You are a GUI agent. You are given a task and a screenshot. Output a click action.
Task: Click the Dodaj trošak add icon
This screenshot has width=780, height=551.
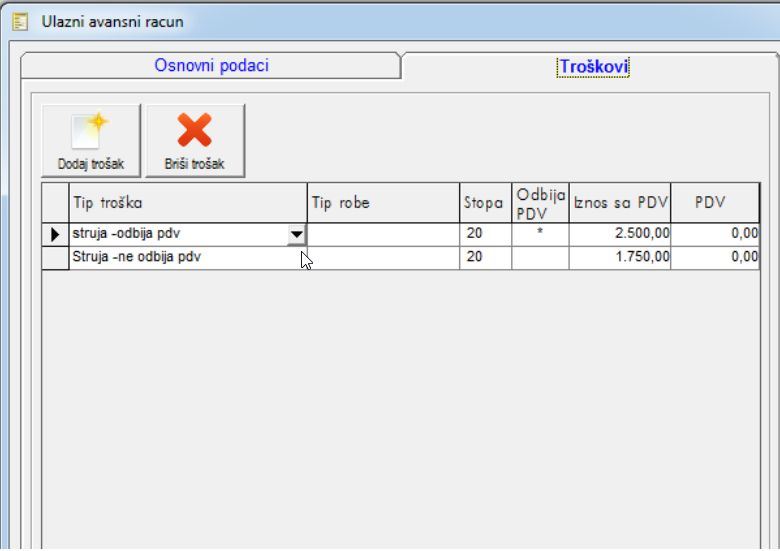pyautogui.click(x=91, y=133)
